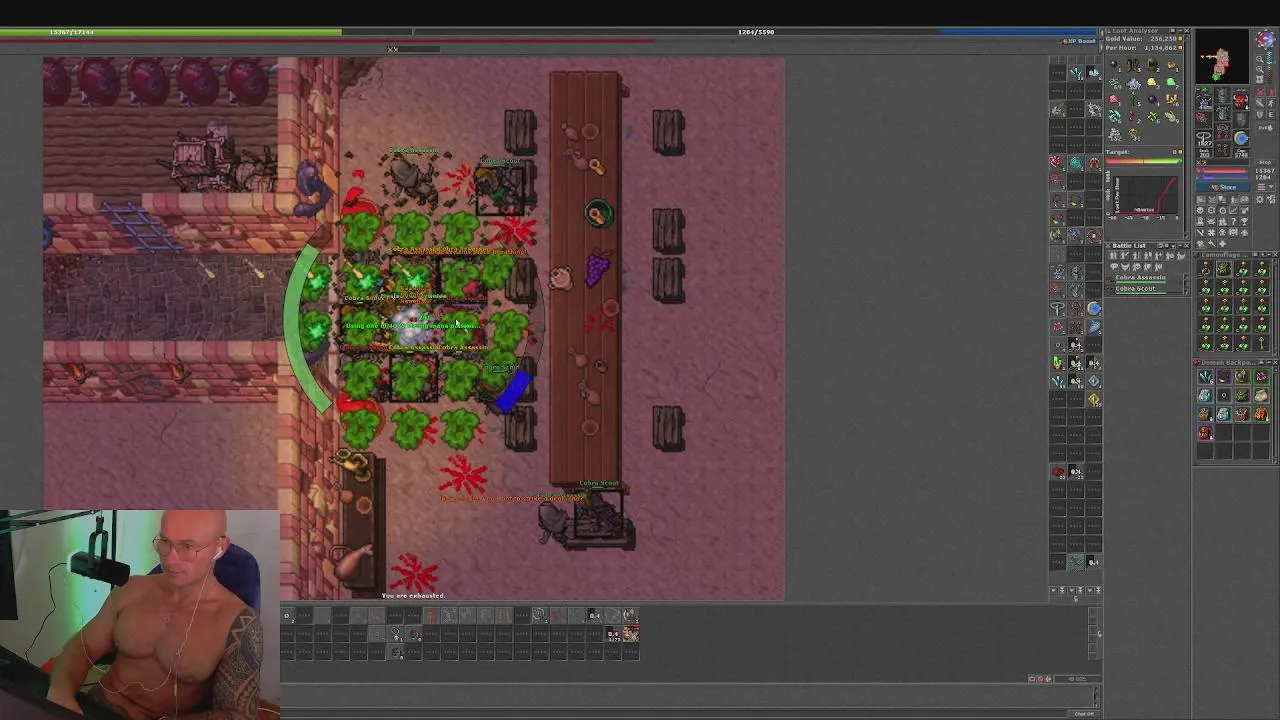Select the purple orb in Loot Analyser
The height and width of the screenshot is (720, 1280).
1153,99
